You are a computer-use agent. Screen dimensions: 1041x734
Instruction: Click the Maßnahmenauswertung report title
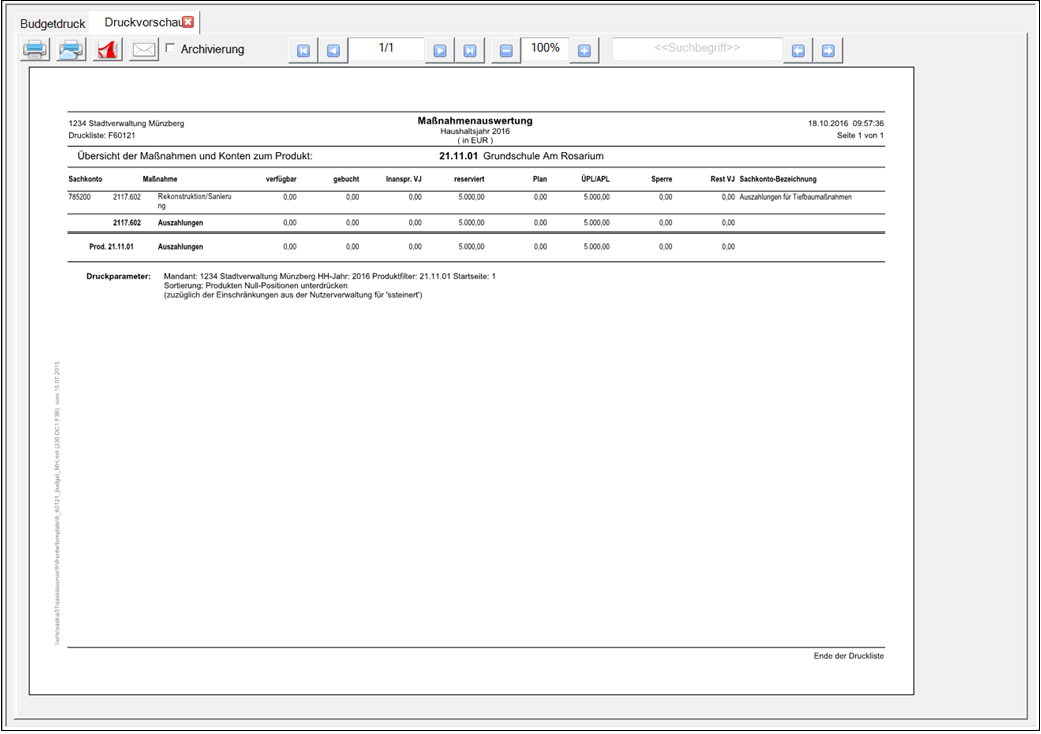pos(475,121)
